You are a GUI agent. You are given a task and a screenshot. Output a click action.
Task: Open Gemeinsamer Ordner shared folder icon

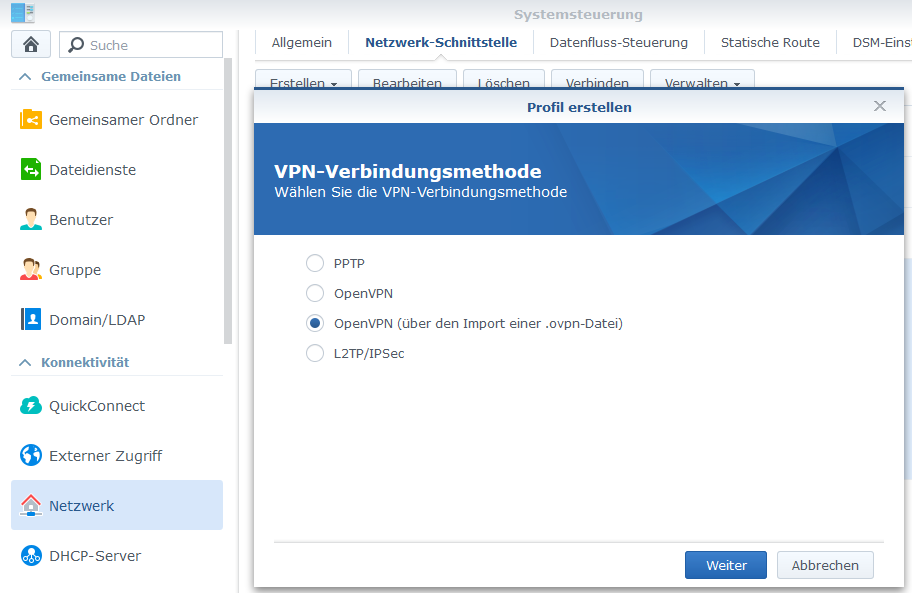[x=32, y=120]
